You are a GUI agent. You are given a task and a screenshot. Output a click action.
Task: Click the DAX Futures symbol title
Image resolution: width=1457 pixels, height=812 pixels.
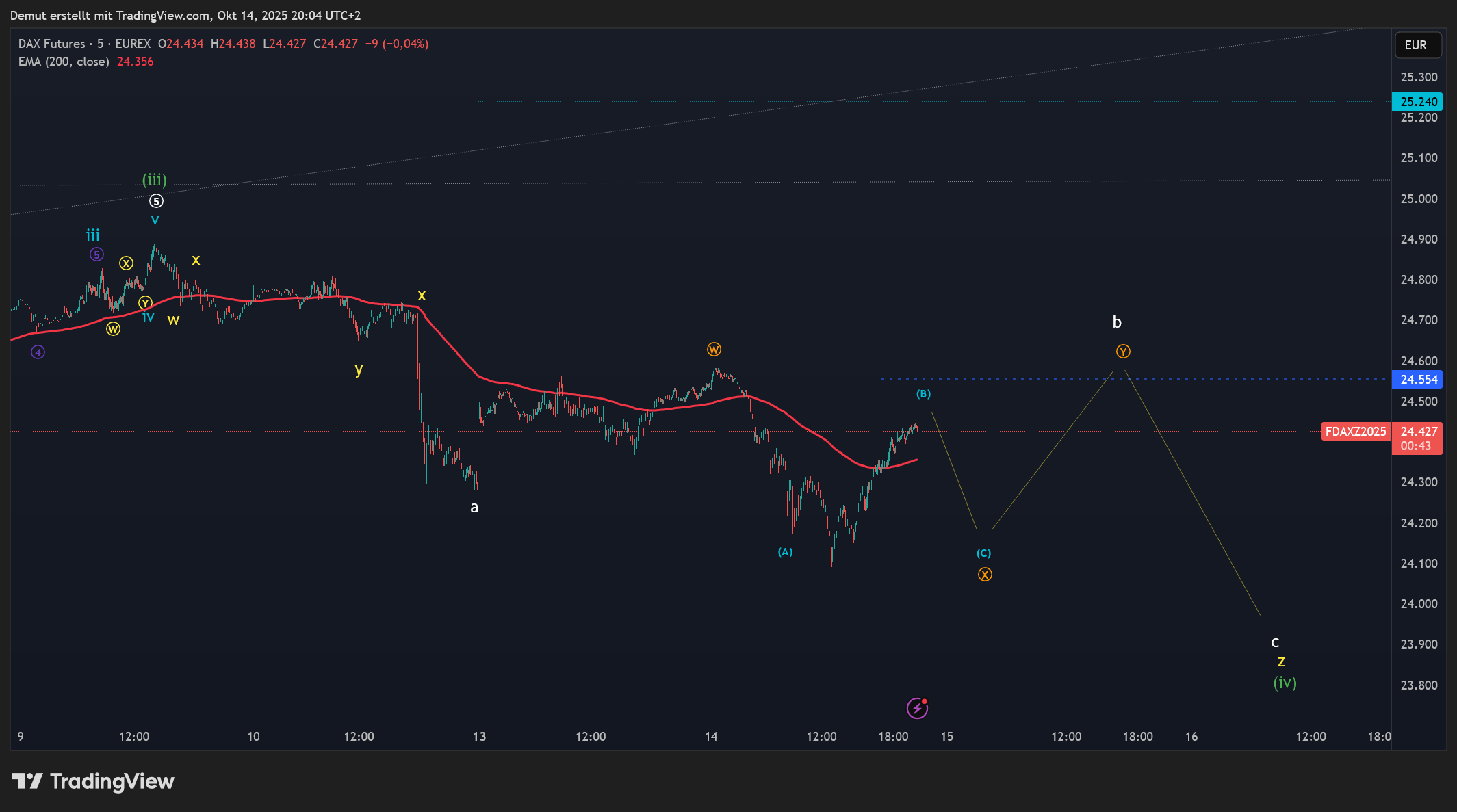click(x=52, y=44)
